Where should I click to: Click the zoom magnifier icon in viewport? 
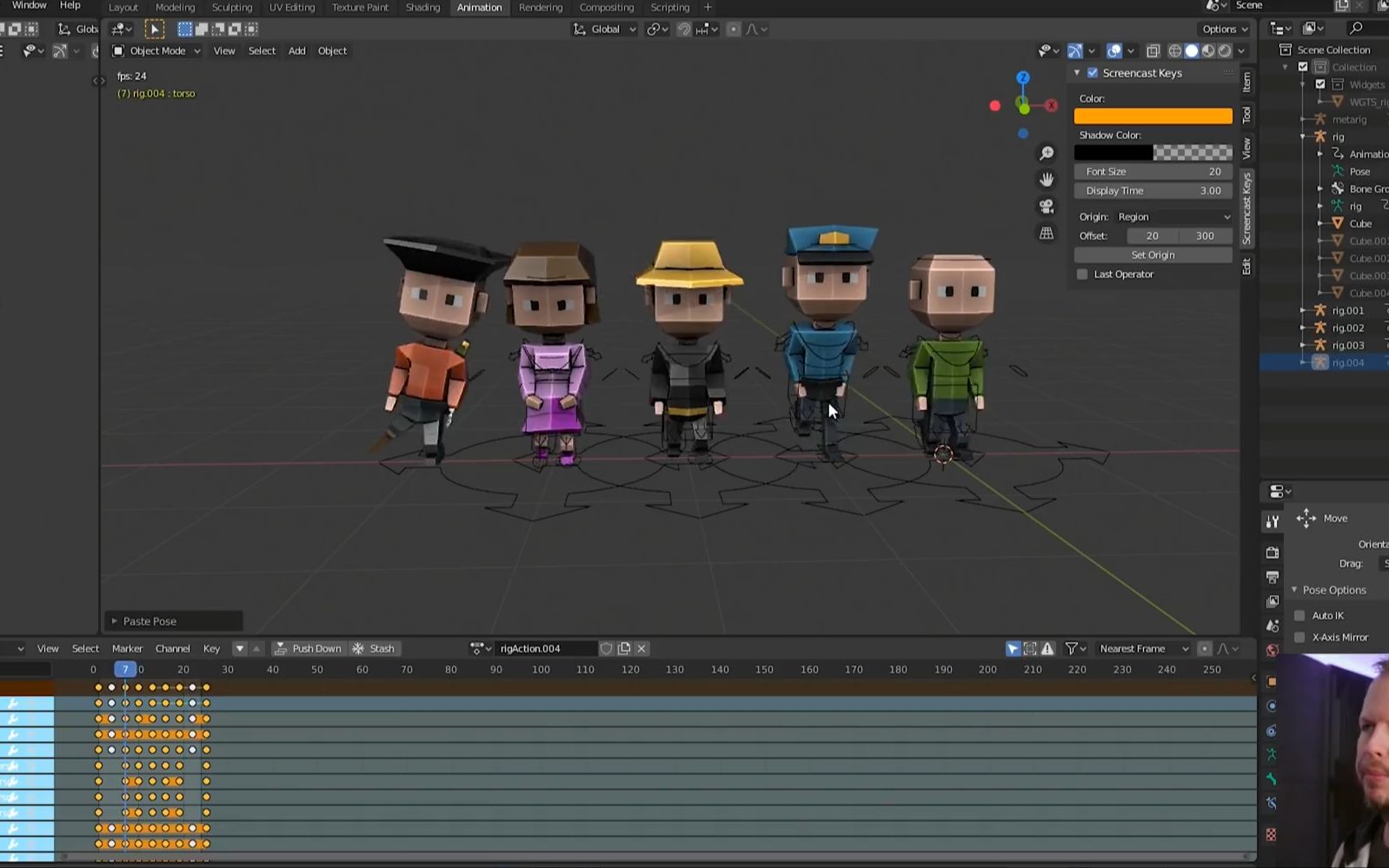(1047, 154)
